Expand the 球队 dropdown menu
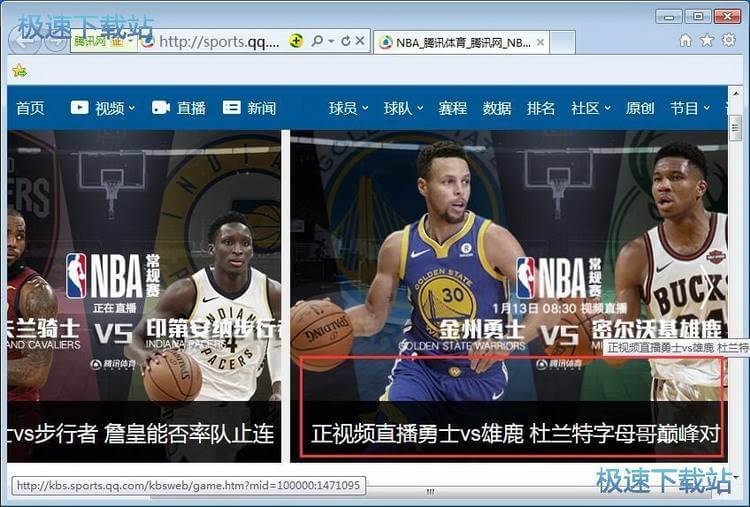 420,108
